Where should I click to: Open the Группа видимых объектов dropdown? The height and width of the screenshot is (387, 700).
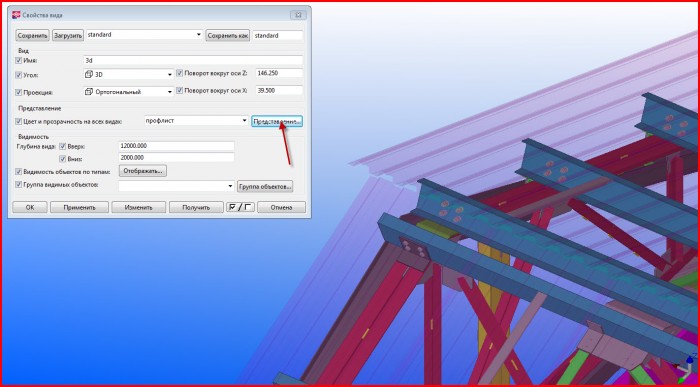point(230,186)
